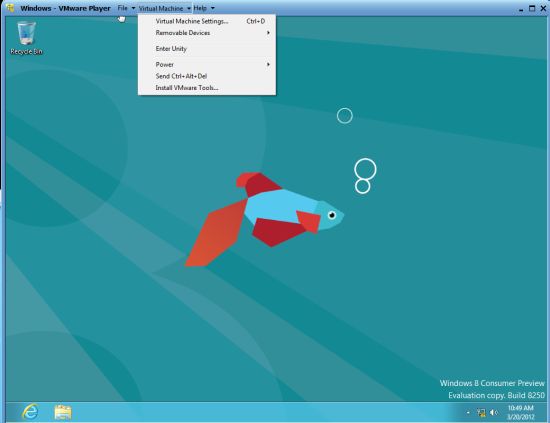Screen dimensions: 550x423
Task: Click dropdown arrow beside Virtual Machine
Action: pyautogui.click(x=189, y=8)
